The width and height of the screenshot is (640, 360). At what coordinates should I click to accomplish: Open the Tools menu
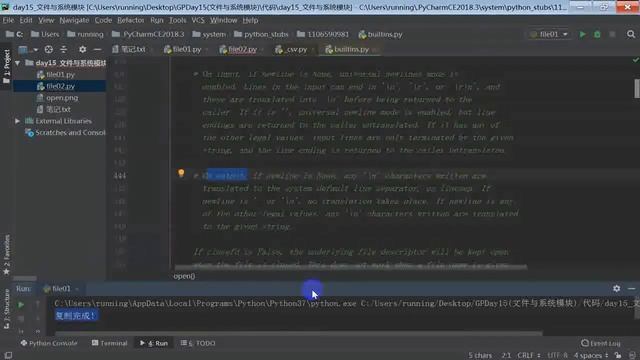pos(178,20)
